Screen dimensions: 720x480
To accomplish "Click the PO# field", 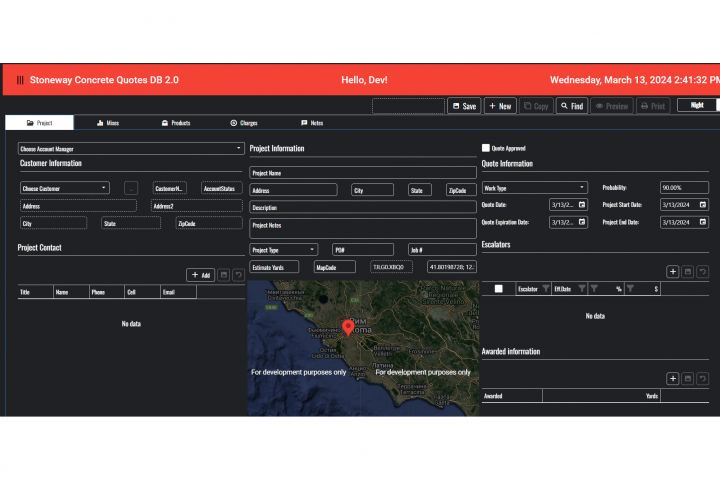I will [363, 249].
